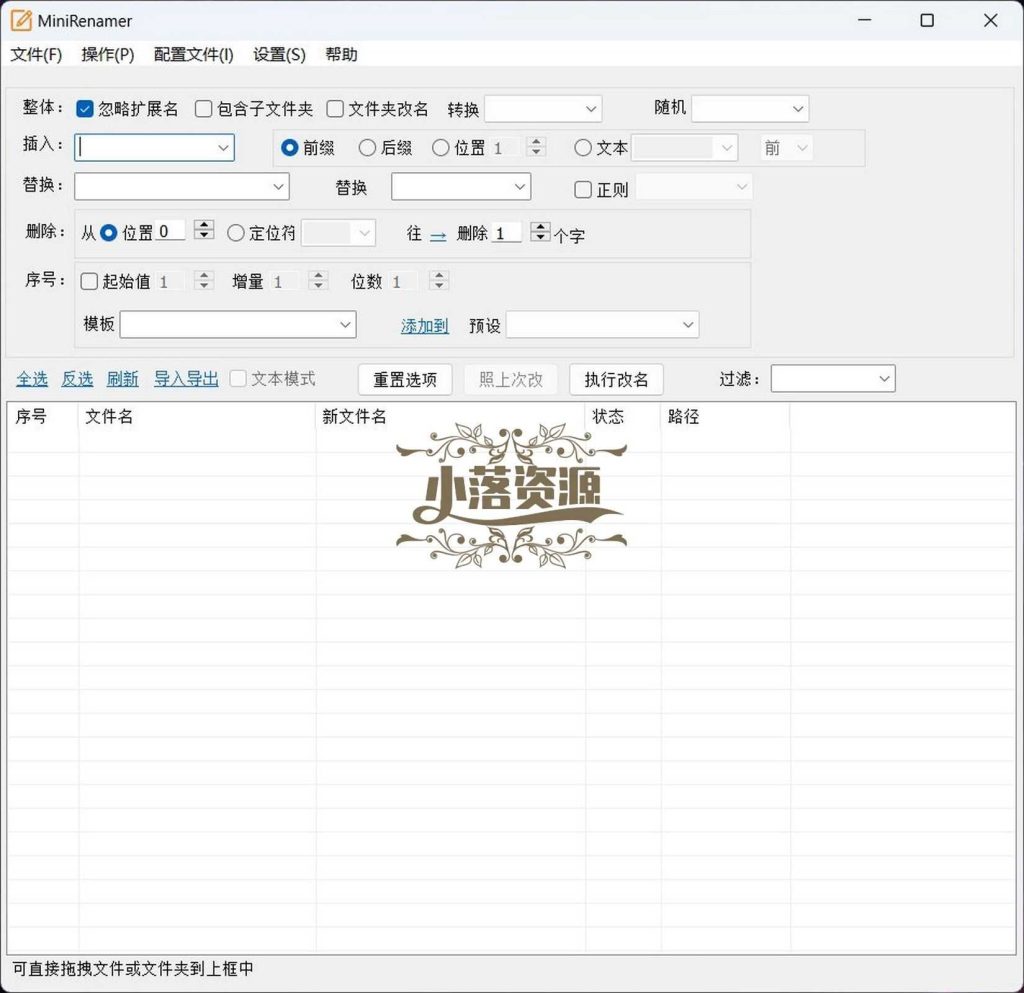Minimize the MiniRenamer window
This screenshot has width=1024, height=993.
click(x=865, y=21)
